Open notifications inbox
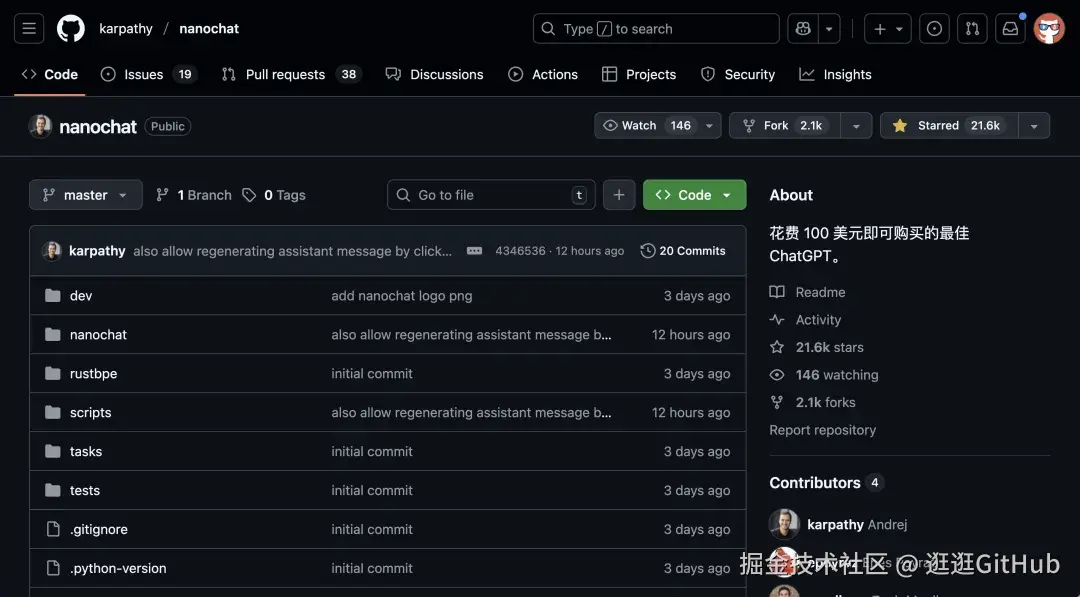The image size is (1080, 597). point(1011,29)
